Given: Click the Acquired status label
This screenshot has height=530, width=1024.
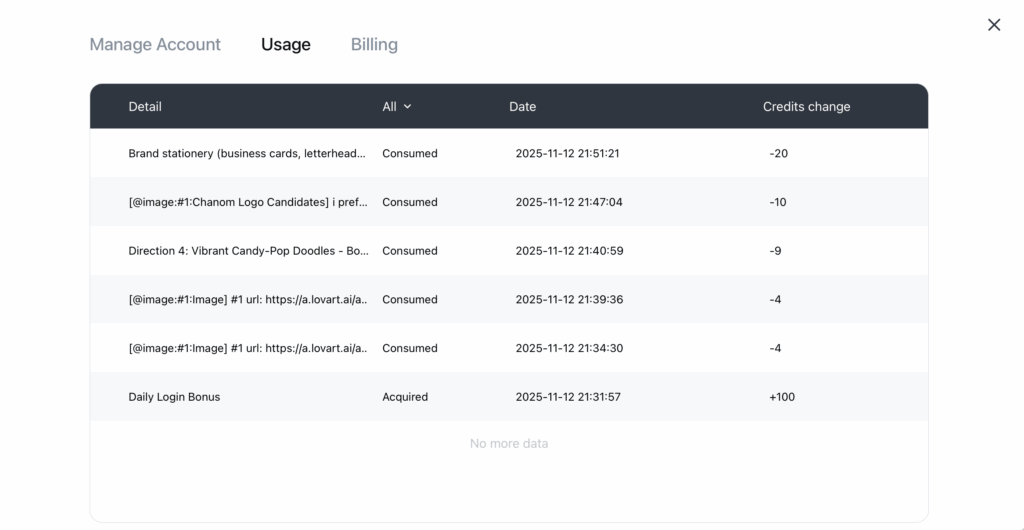Looking at the screenshot, I should coord(404,397).
